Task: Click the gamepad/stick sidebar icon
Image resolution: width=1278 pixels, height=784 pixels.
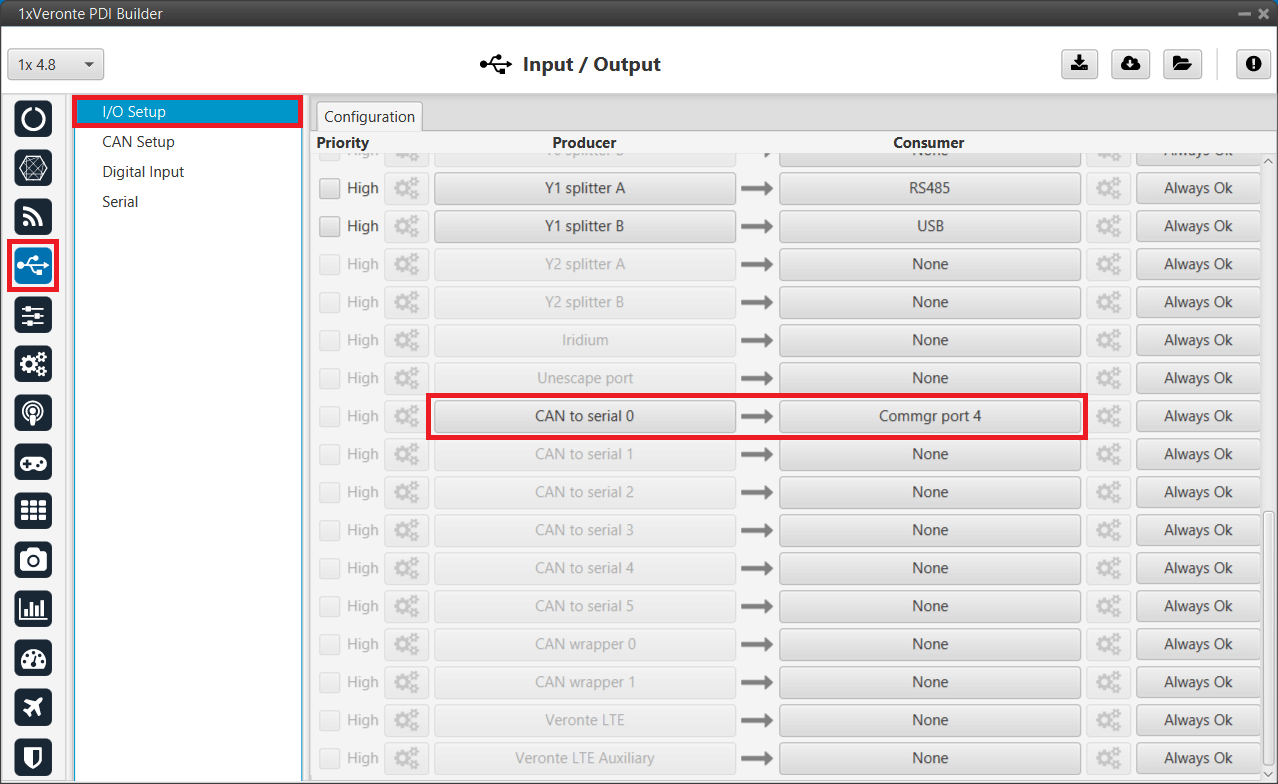Action: [x=33, y=462]
